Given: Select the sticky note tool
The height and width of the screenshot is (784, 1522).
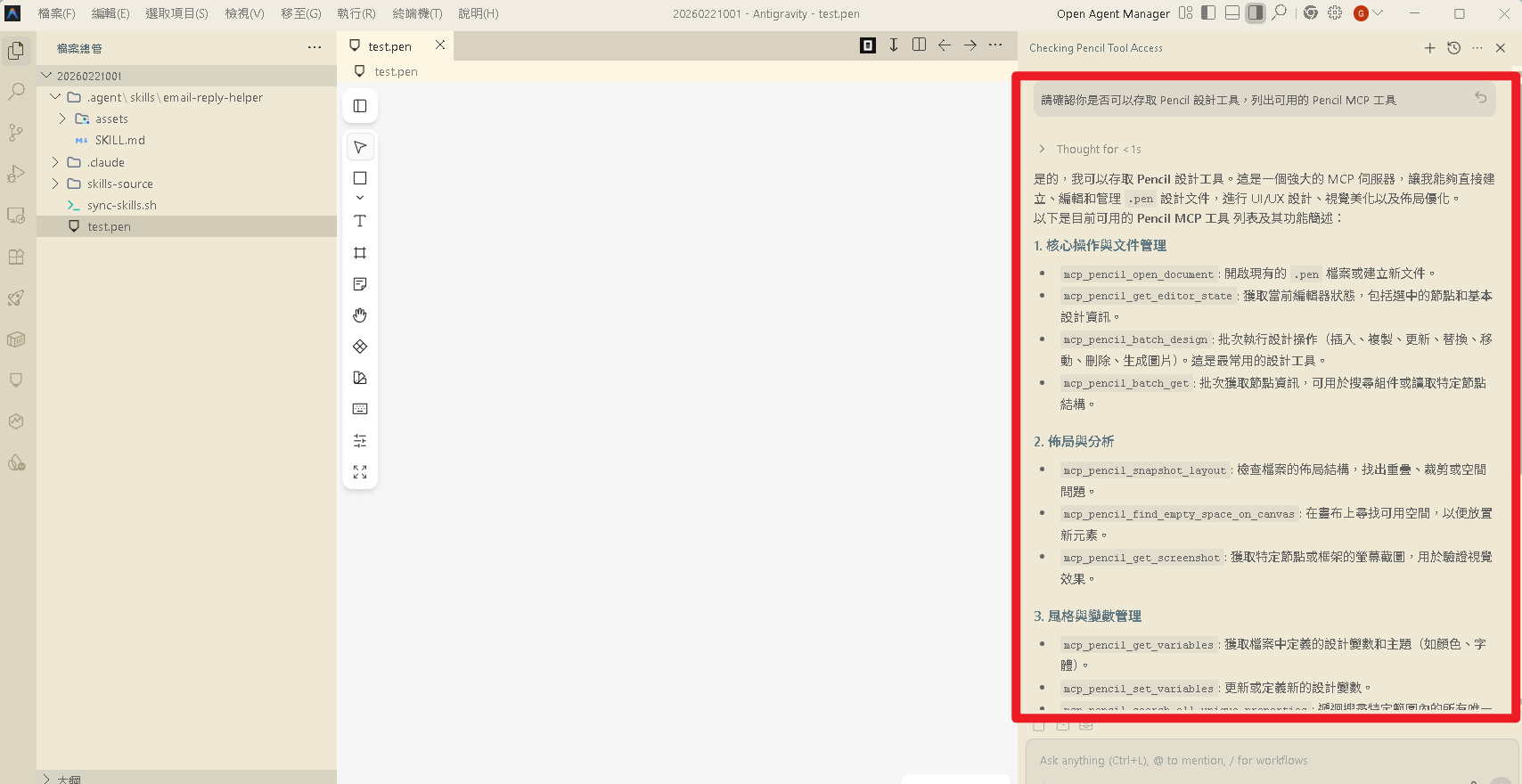Looking at the screenshot, I should click(360, 284).
